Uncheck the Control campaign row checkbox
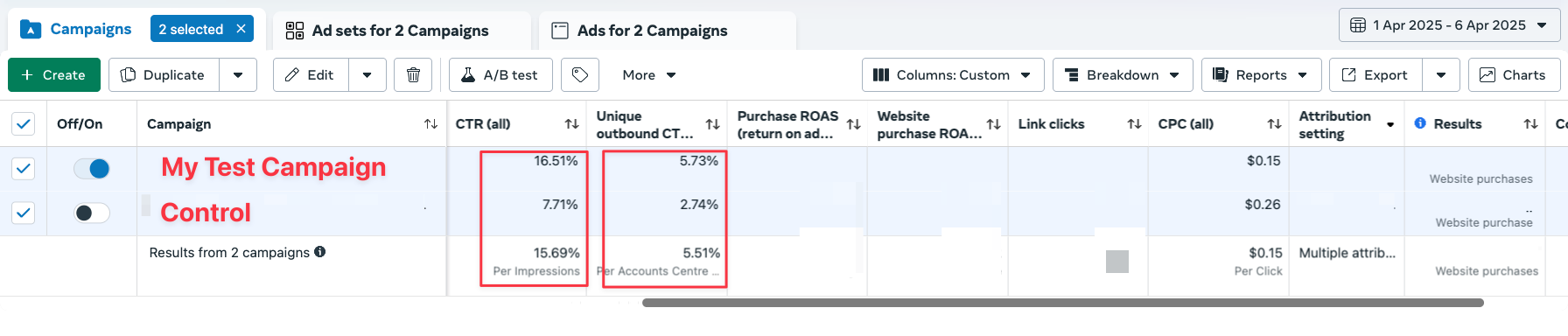1568x336 pixels. (24, 213)
